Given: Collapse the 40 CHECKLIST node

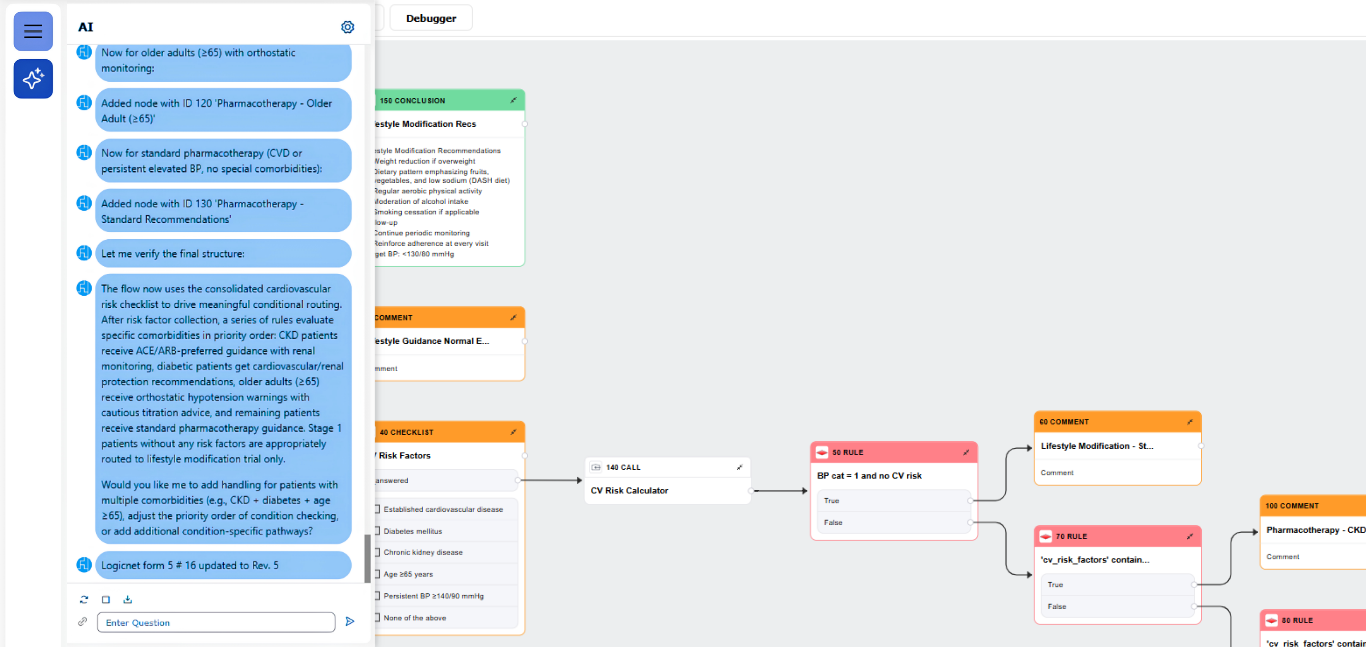Looking at the screenshot, I should click(x=514, y=432).
